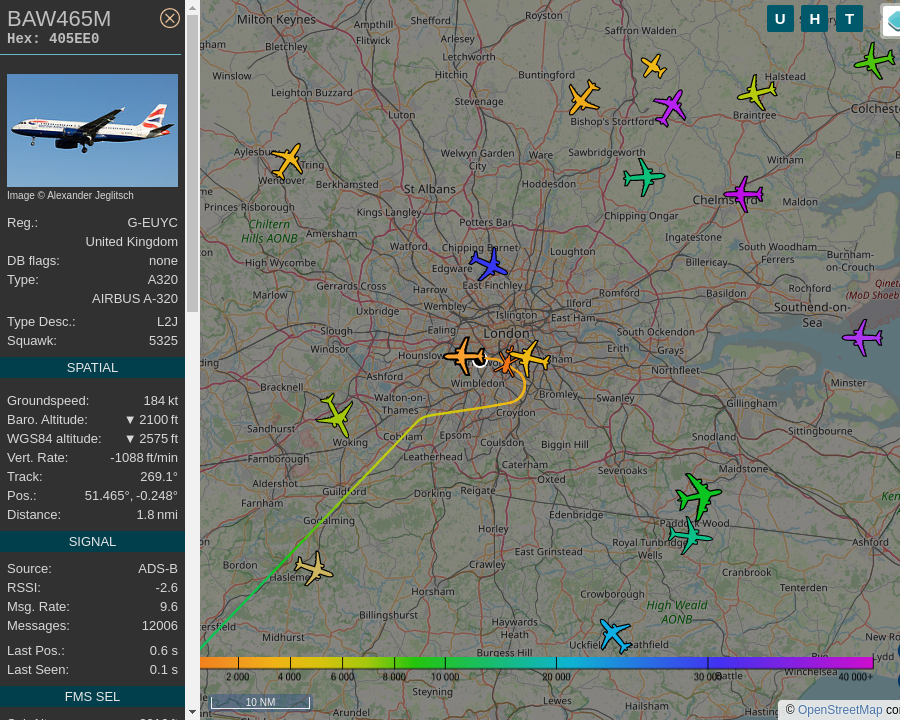900x720 pixels.
Task: Click the Source value ADS-B
Action: point(158,568)
